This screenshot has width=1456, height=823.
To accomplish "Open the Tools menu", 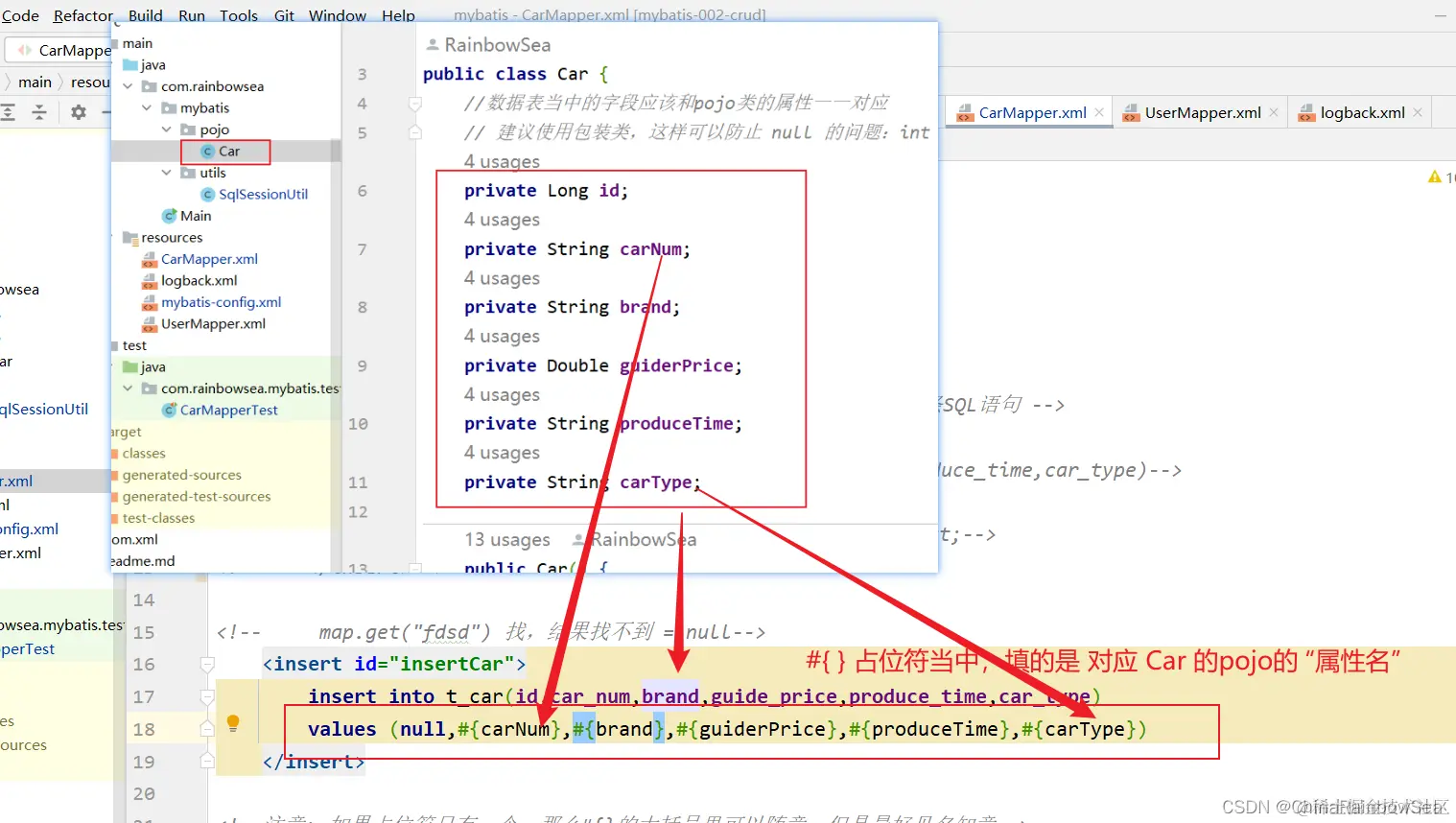I will [239, 15].
